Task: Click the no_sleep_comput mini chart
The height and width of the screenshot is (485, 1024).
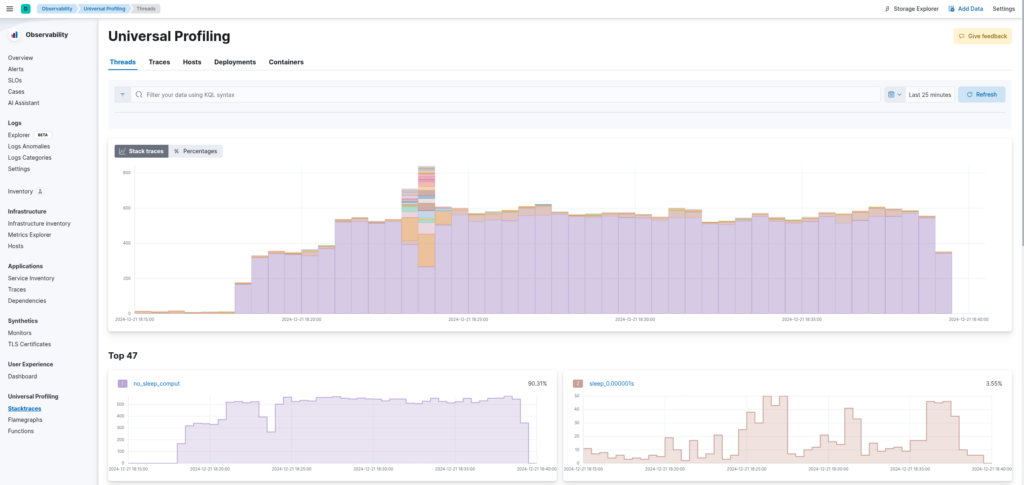Action: (331, 430)
